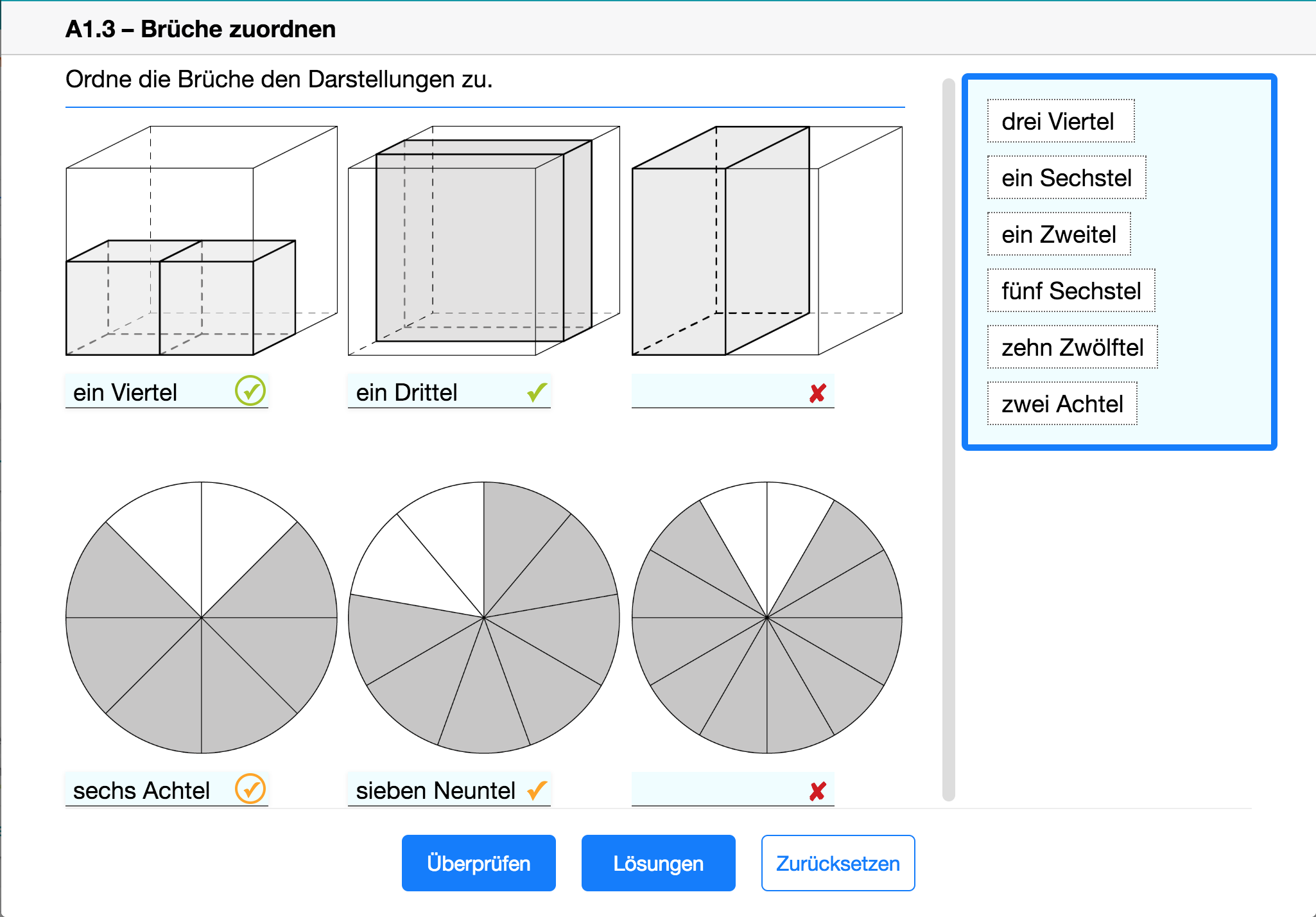This screenshot has width=1316, height=917.
Task: Click the red X under the twelve-slice pie
Action: [817, 791]
